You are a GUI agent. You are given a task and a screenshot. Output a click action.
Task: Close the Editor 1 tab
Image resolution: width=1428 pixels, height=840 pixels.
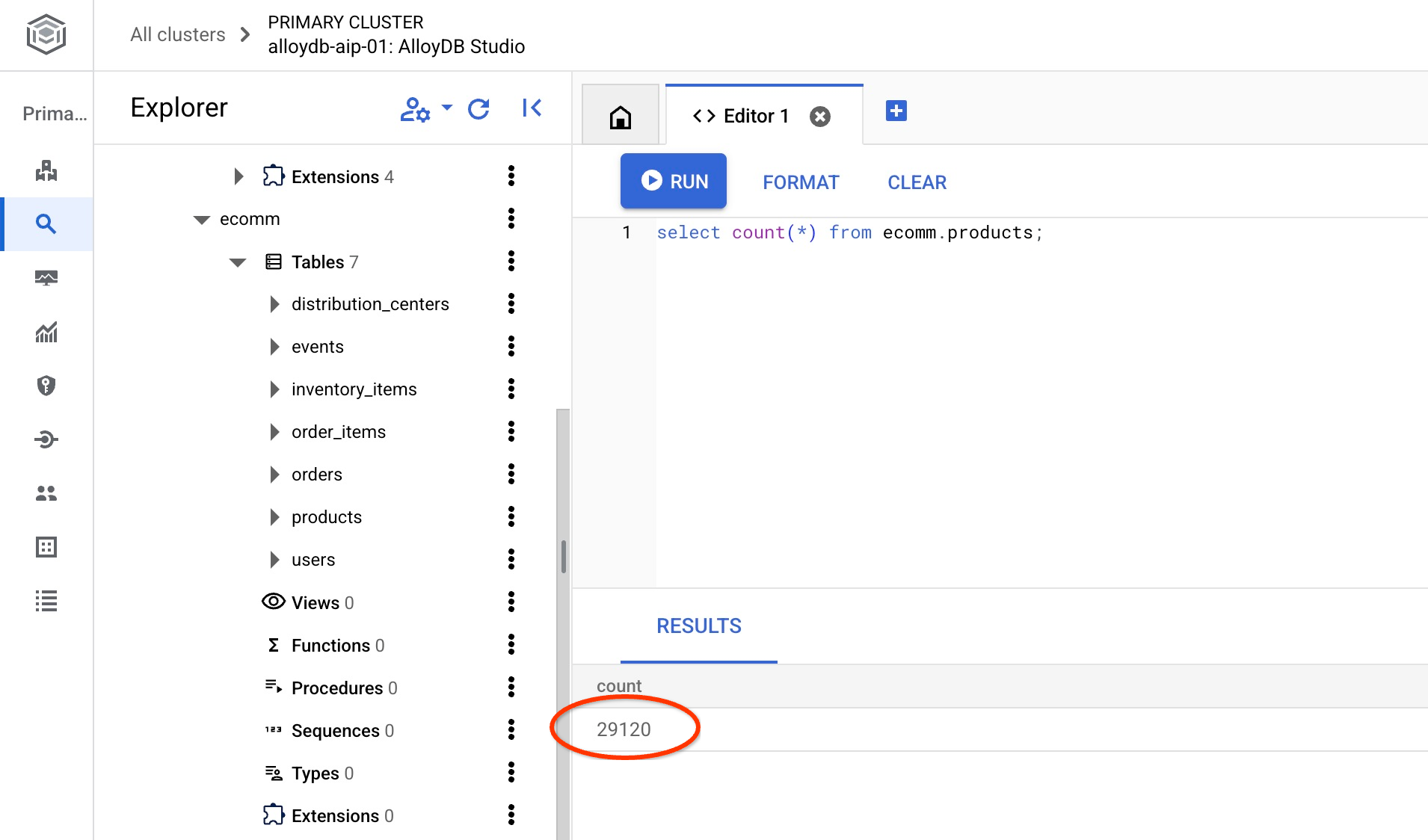coord(820,117)
